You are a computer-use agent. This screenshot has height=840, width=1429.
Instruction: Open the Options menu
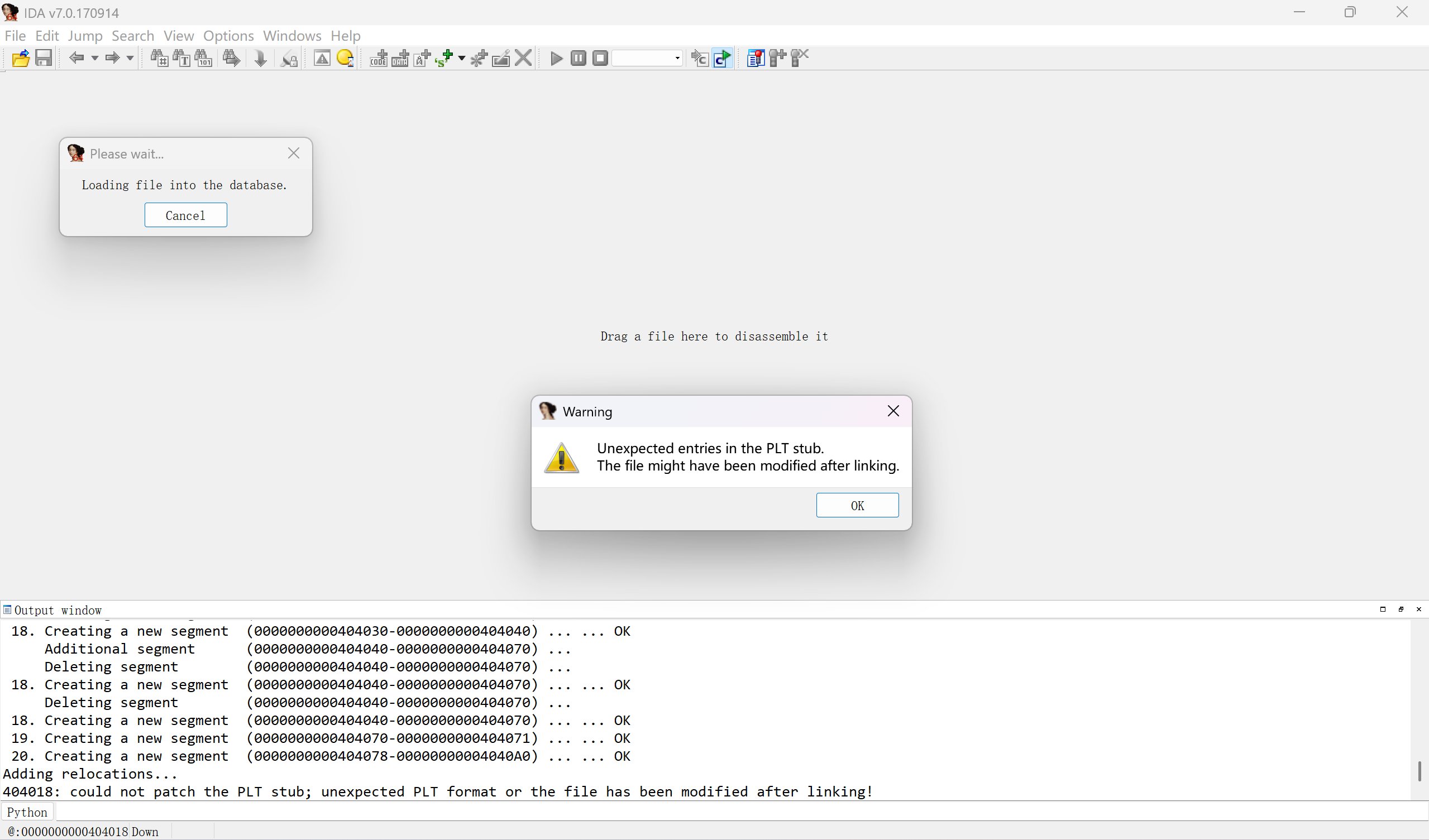pos(228,36)
